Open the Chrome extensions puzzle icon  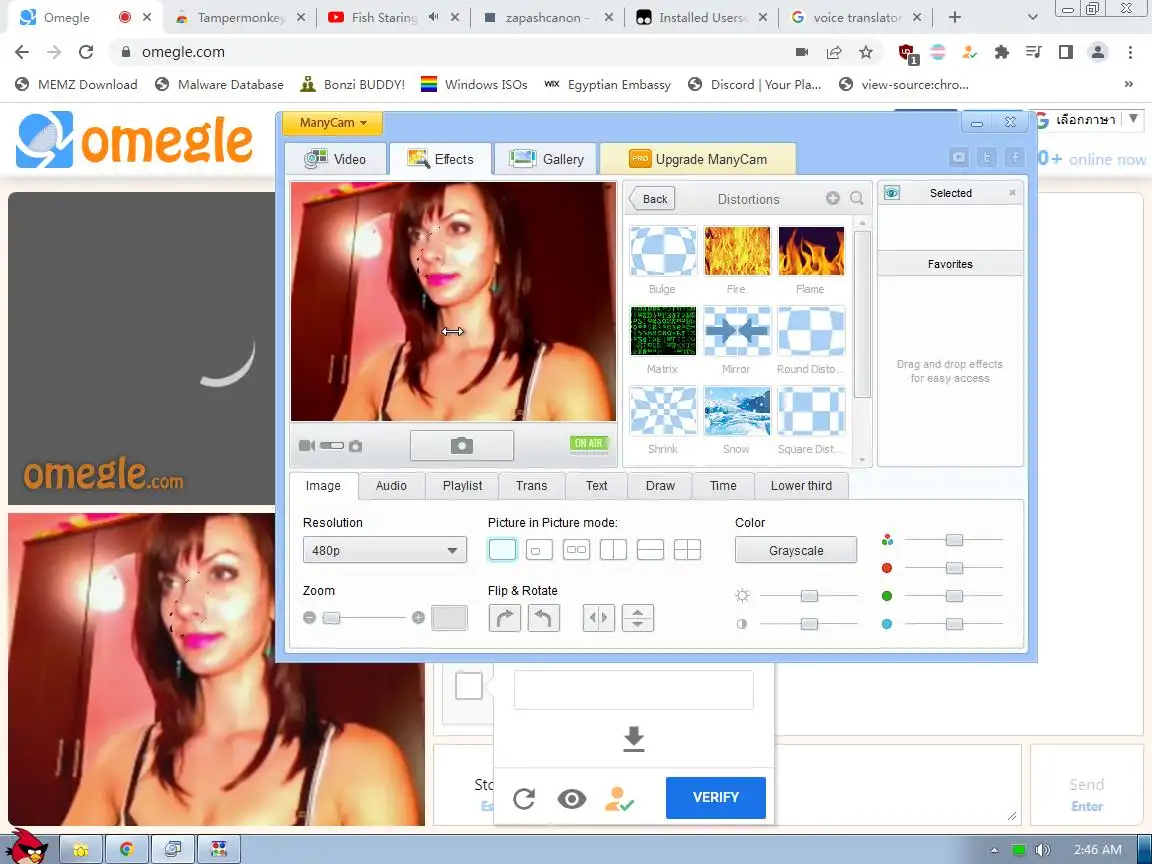pyautogui.click(x=1001, y=52)
